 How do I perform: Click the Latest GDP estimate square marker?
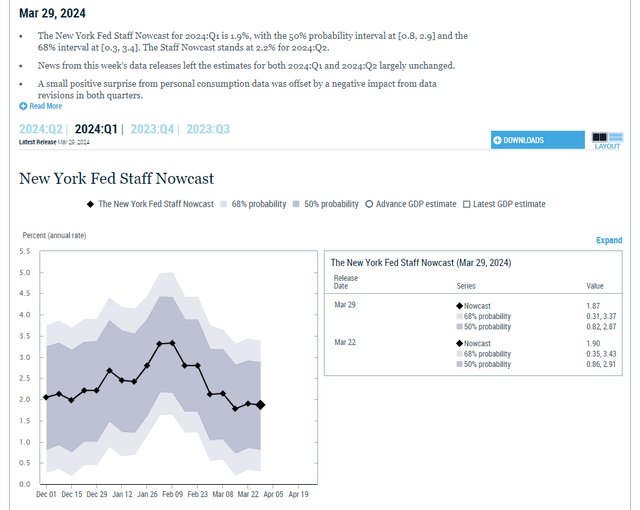pos(466,204)
